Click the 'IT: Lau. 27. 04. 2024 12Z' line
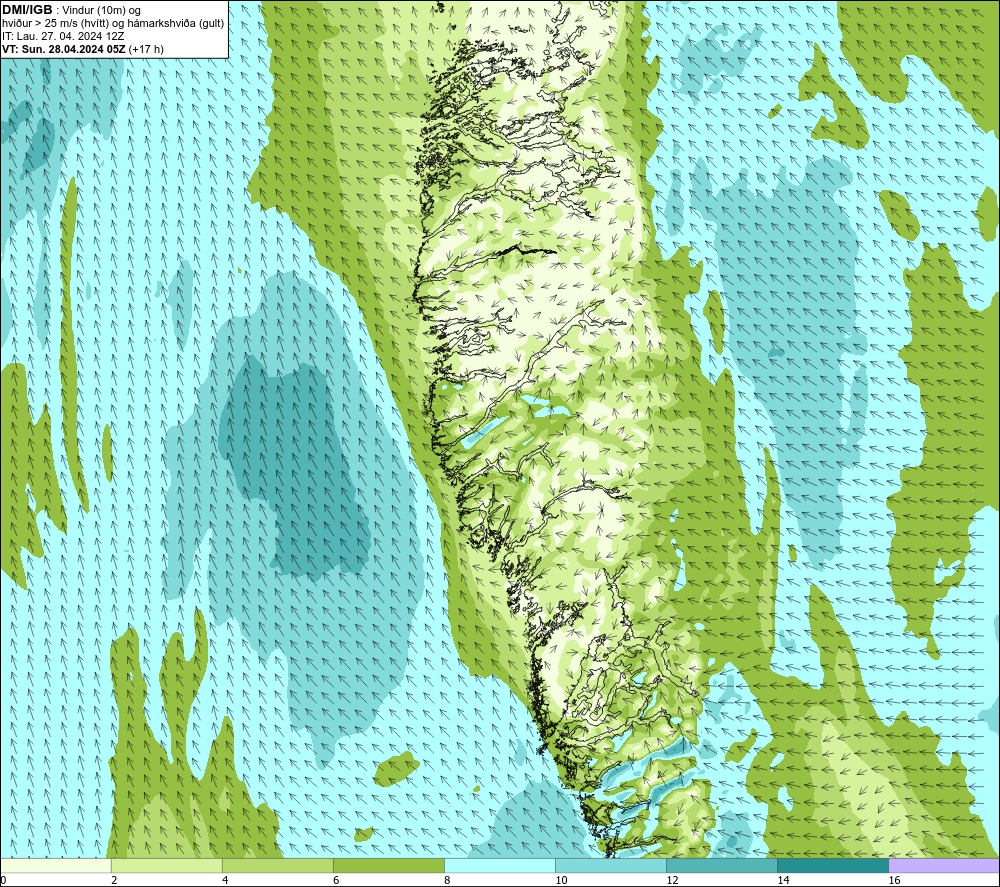Screen dimensions: 1000x887 [x=63, y=36]
